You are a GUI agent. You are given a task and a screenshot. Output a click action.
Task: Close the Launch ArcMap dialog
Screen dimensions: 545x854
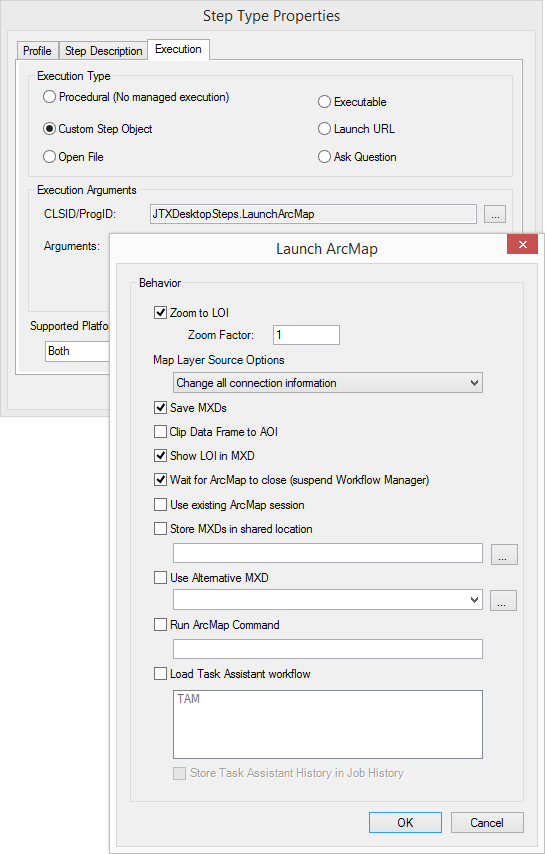523,245
